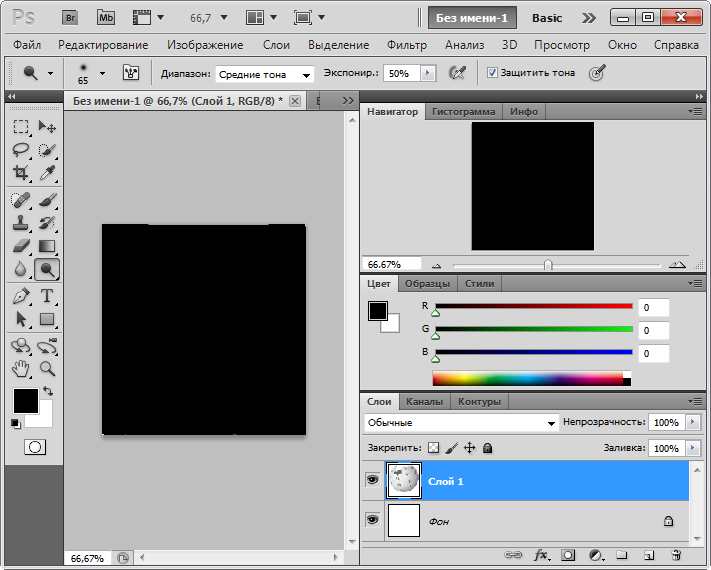
Task: Select the History Brush tool
Action: click(47, 223)
